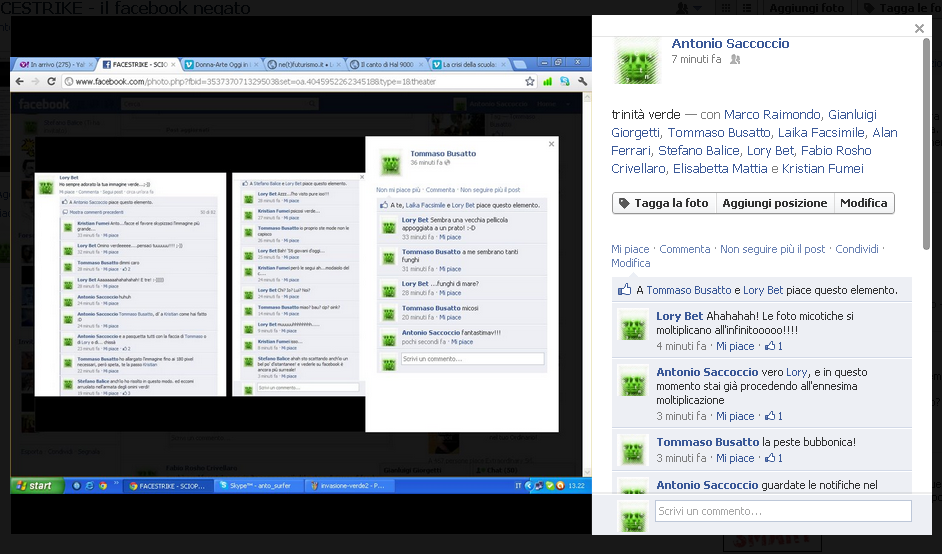This screenshot has height=554, width=942.
Task: Click the 'Tagga le fo…' button in the album toolbar
Action: click(x=901, y=8)
